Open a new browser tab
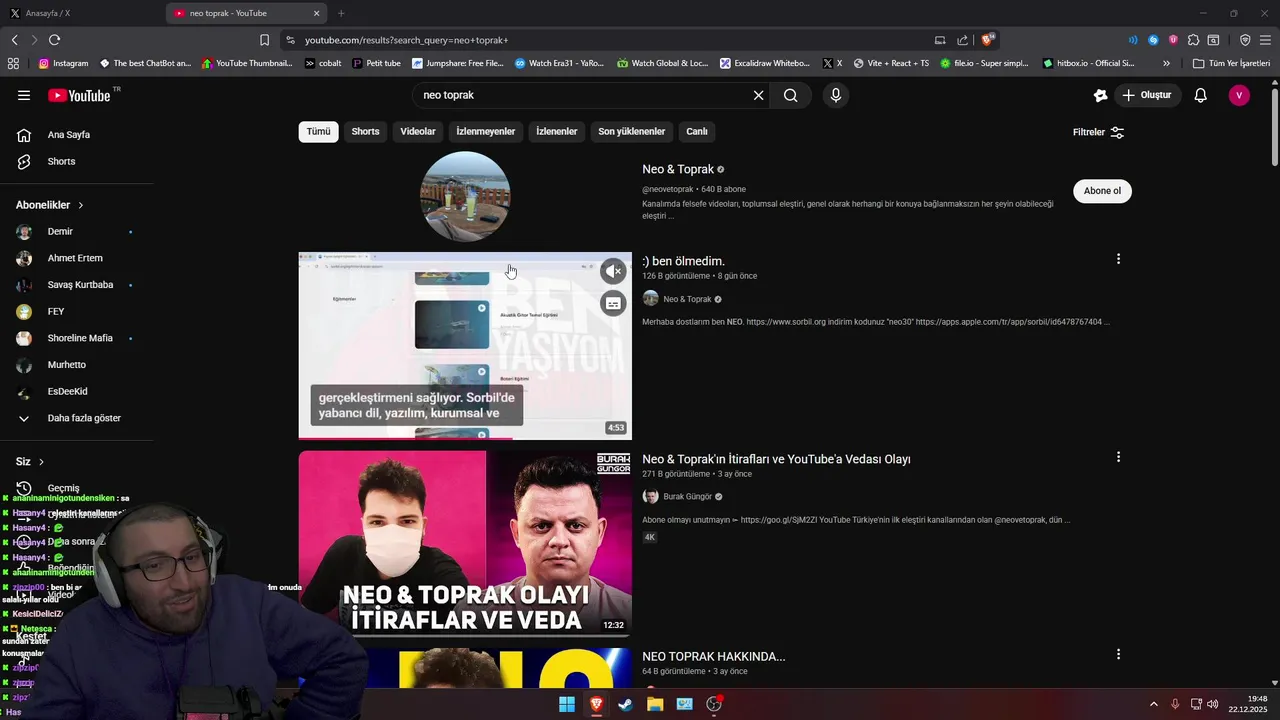 pyautogui.click(x=341, y=13)
